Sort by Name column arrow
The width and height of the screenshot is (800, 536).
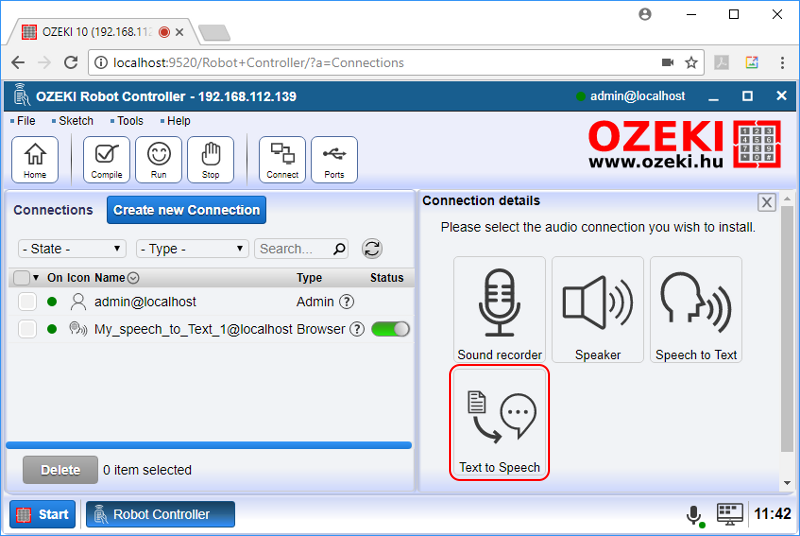click(x=133, y=278)
